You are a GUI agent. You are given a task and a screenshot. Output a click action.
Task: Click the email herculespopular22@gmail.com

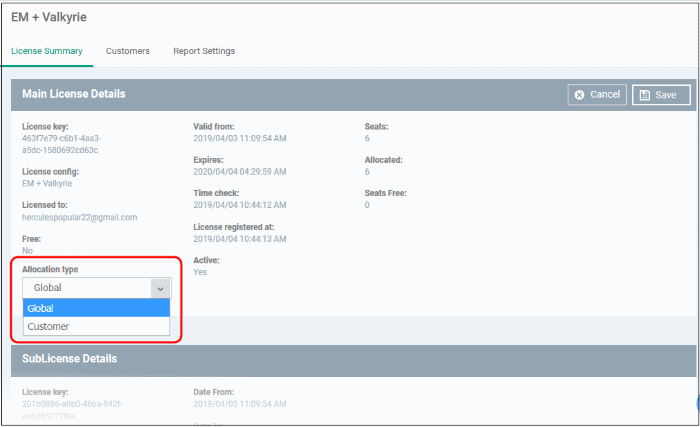click(79, 218)
